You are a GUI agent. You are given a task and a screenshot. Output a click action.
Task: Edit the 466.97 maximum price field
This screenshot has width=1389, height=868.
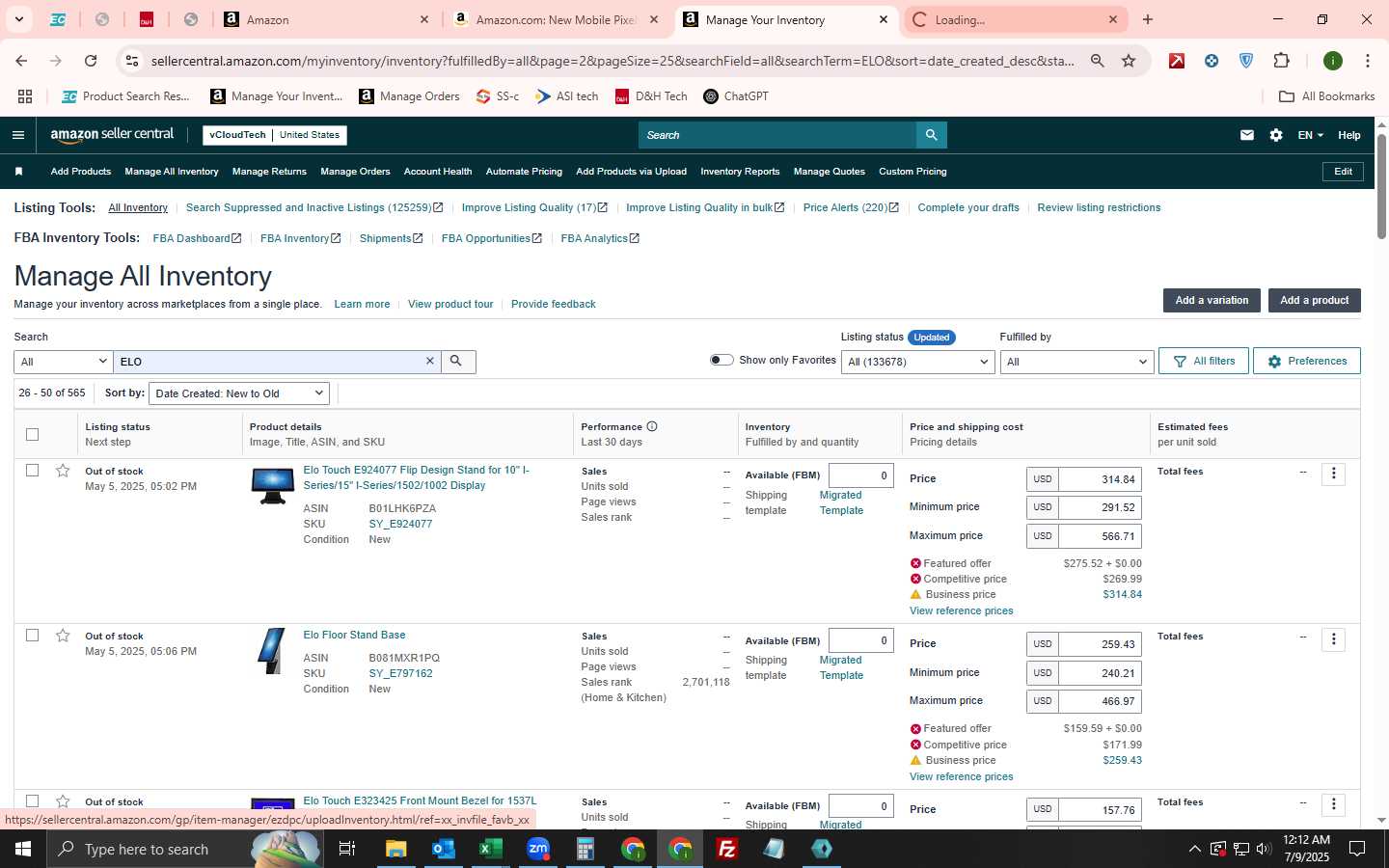1100,701
